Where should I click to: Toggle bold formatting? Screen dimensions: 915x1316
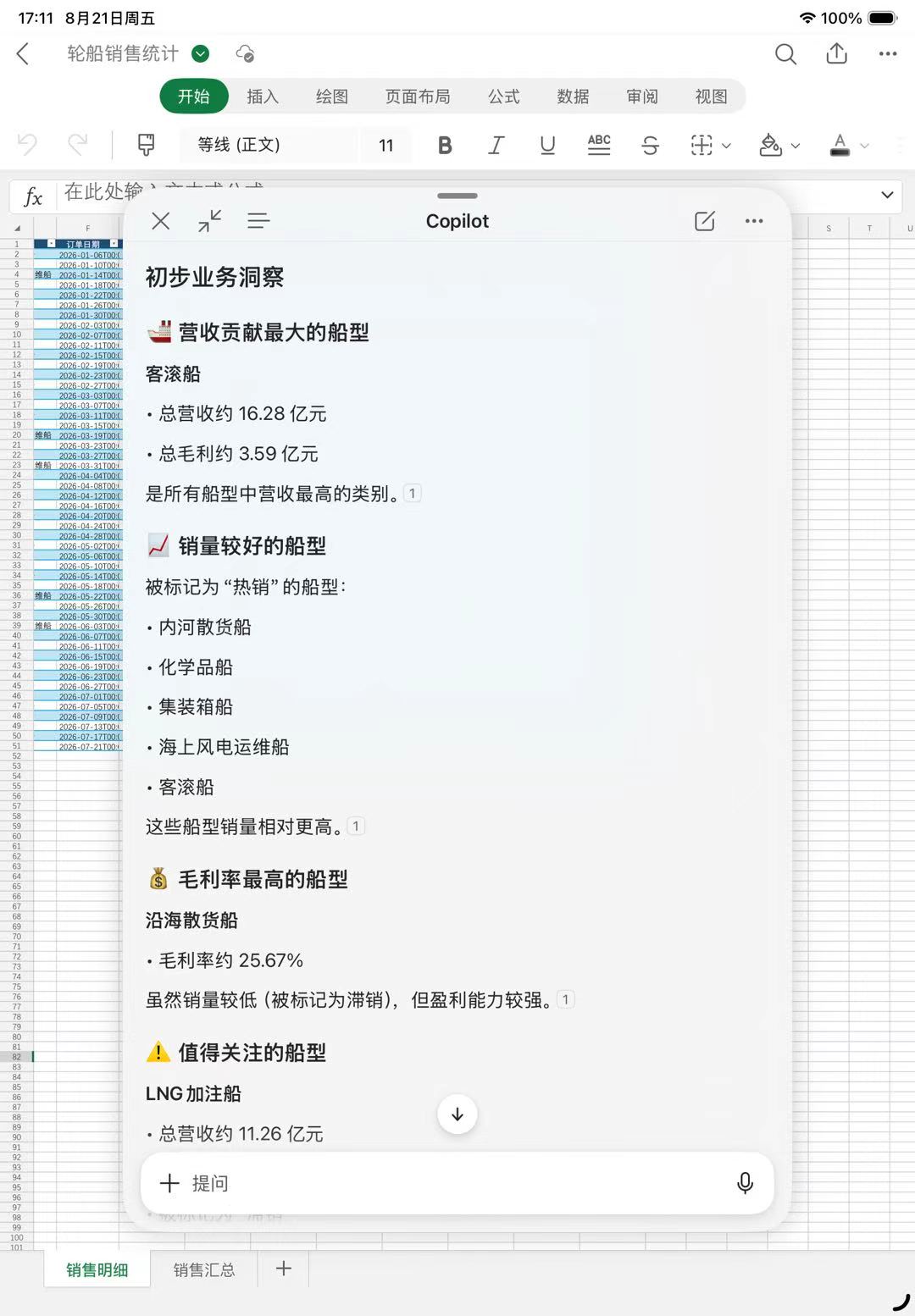coord(445,146)
